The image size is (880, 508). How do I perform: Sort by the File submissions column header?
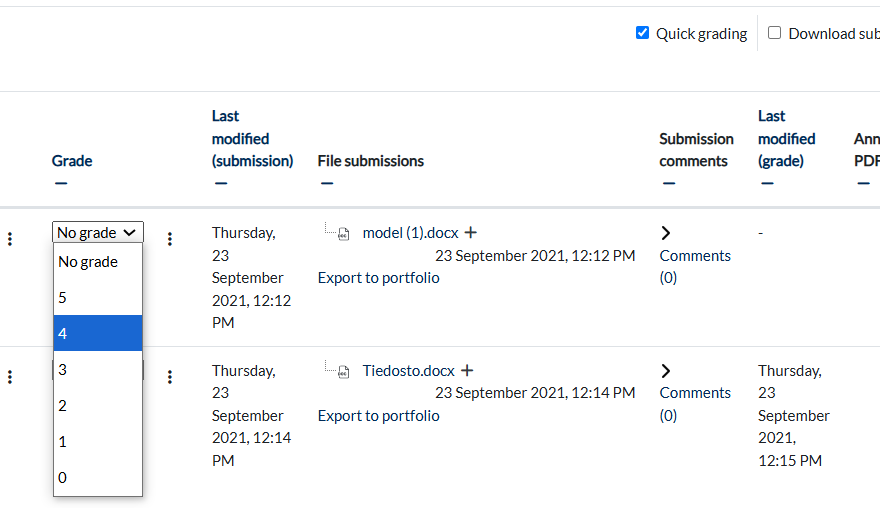point(370,161)
